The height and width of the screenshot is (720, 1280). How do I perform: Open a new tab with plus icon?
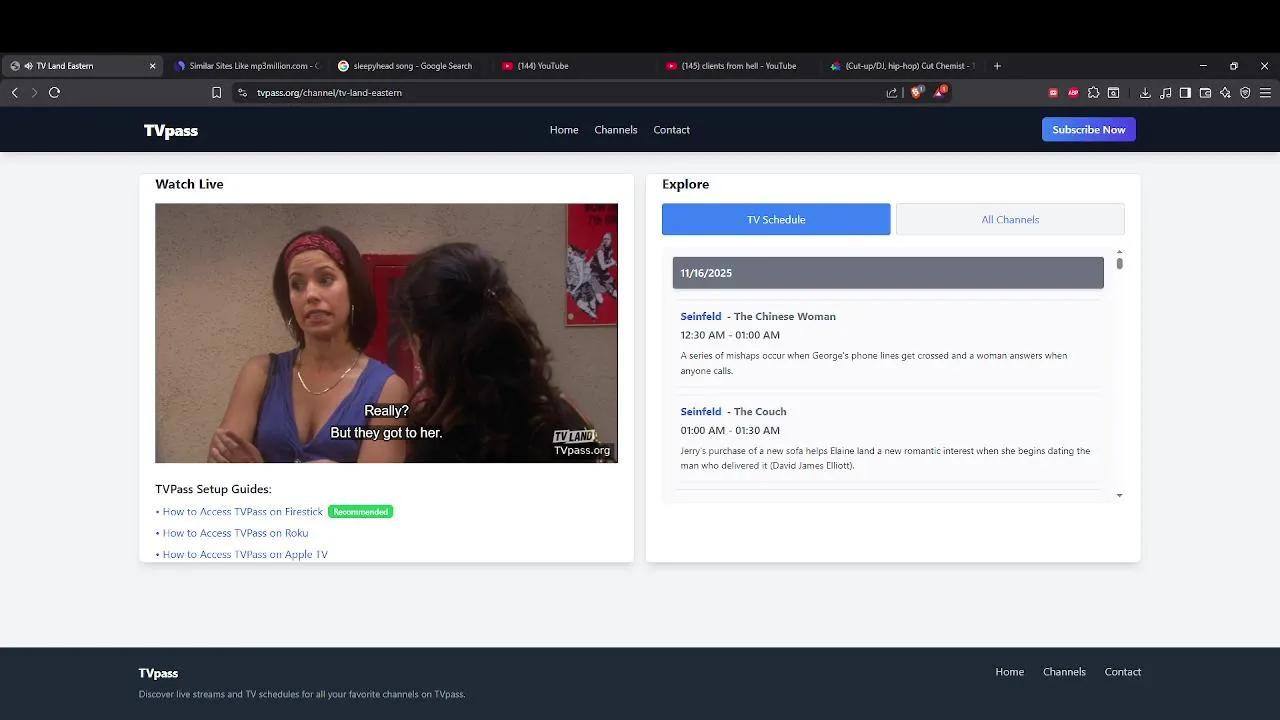click(x=997, y=66)
